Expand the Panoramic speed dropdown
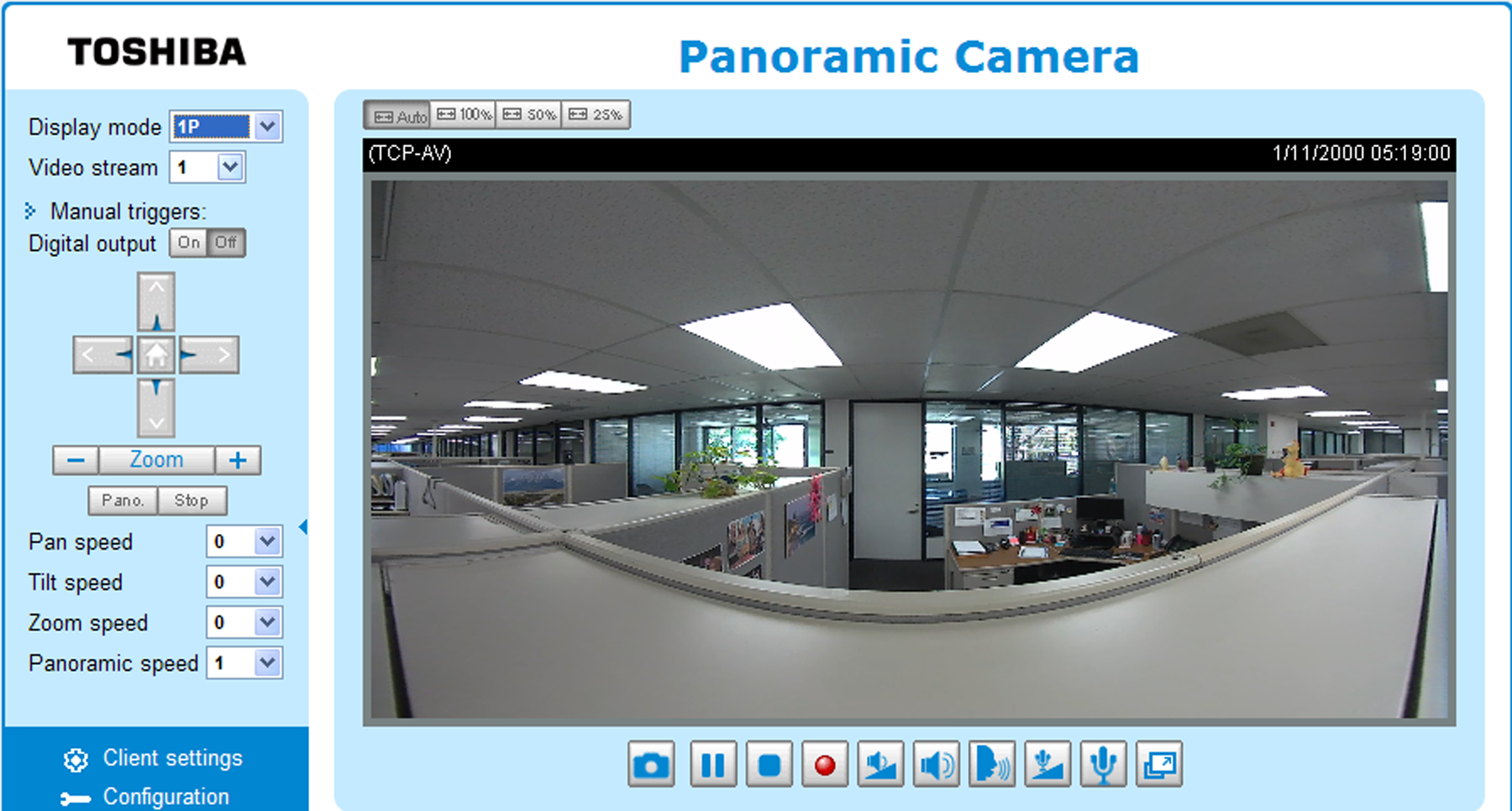 244,663
